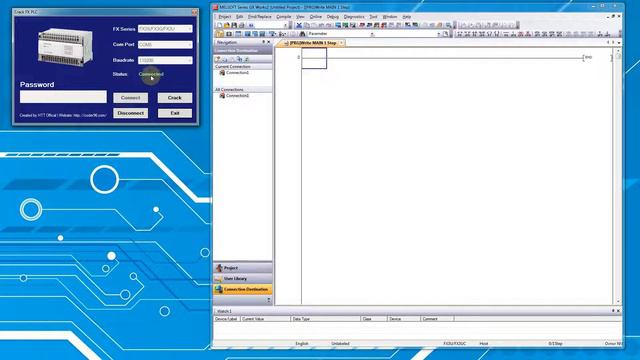Screen dimensions: 640x360
Task: Click the Current Connection header in navigation
Action: coord(242,66)
